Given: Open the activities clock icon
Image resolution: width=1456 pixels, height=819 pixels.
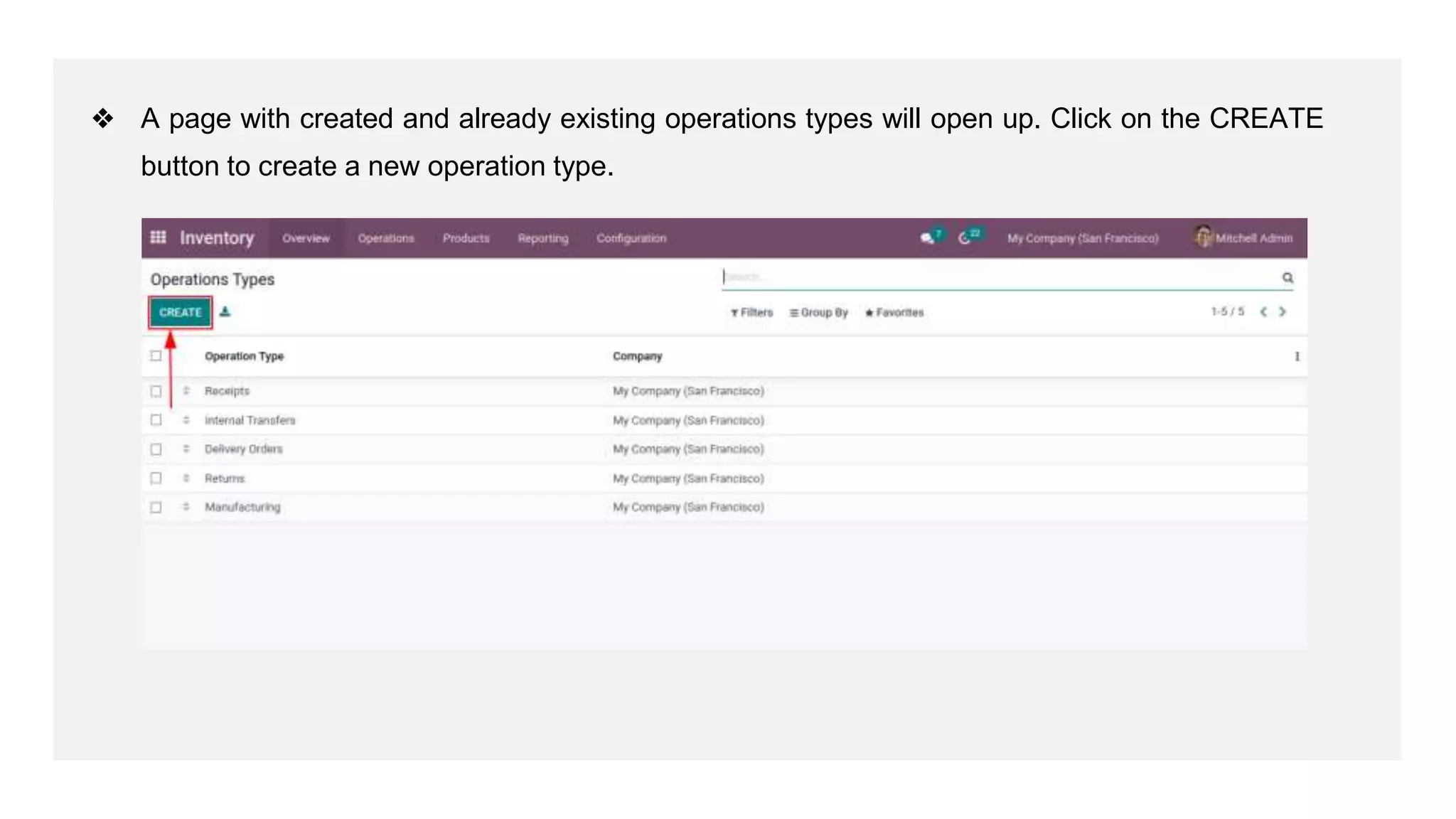Looking at the screenshot, I should point(965,238).
